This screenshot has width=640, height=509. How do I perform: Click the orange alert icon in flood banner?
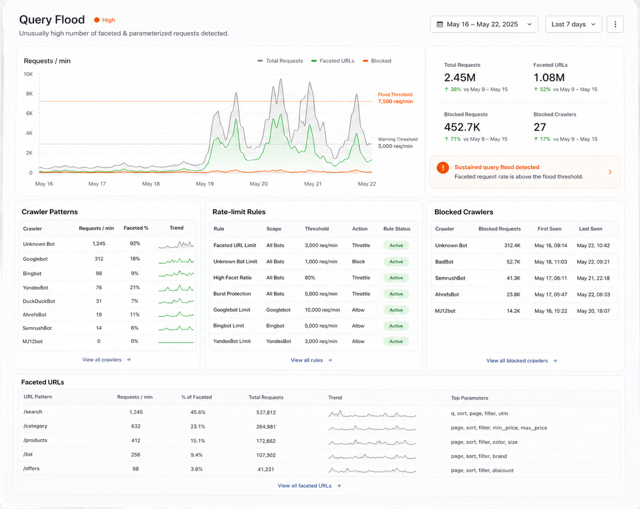point(442,168)
